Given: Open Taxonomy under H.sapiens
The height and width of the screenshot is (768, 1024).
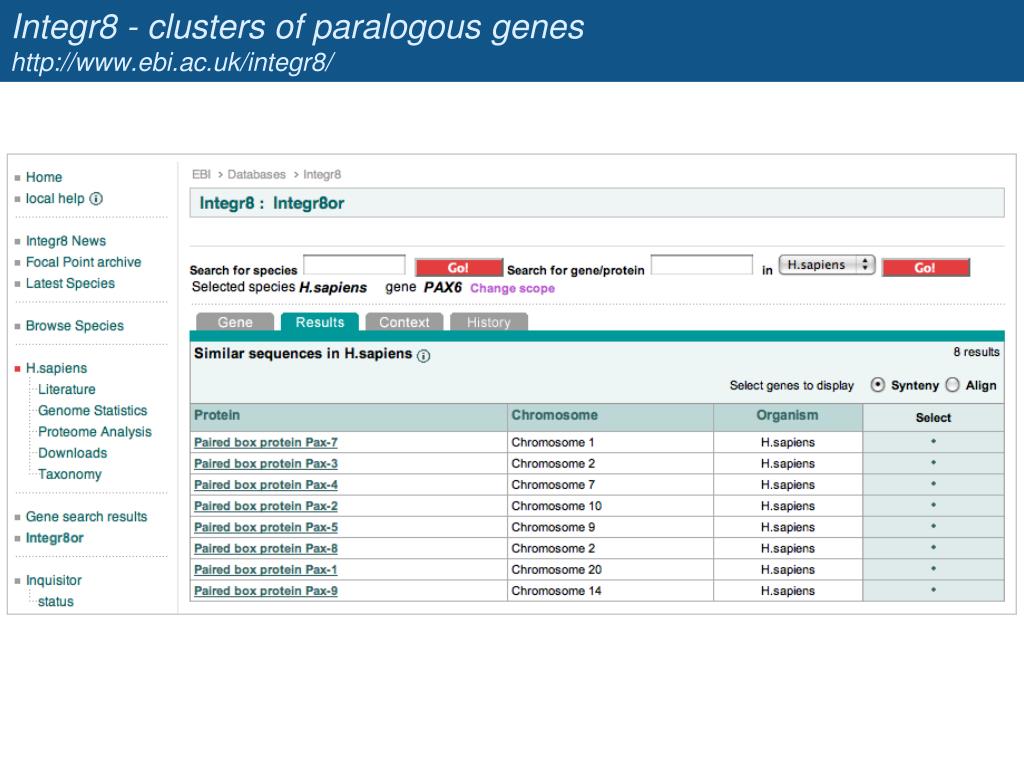Looking at the screenshot, I should click(70, 474).
